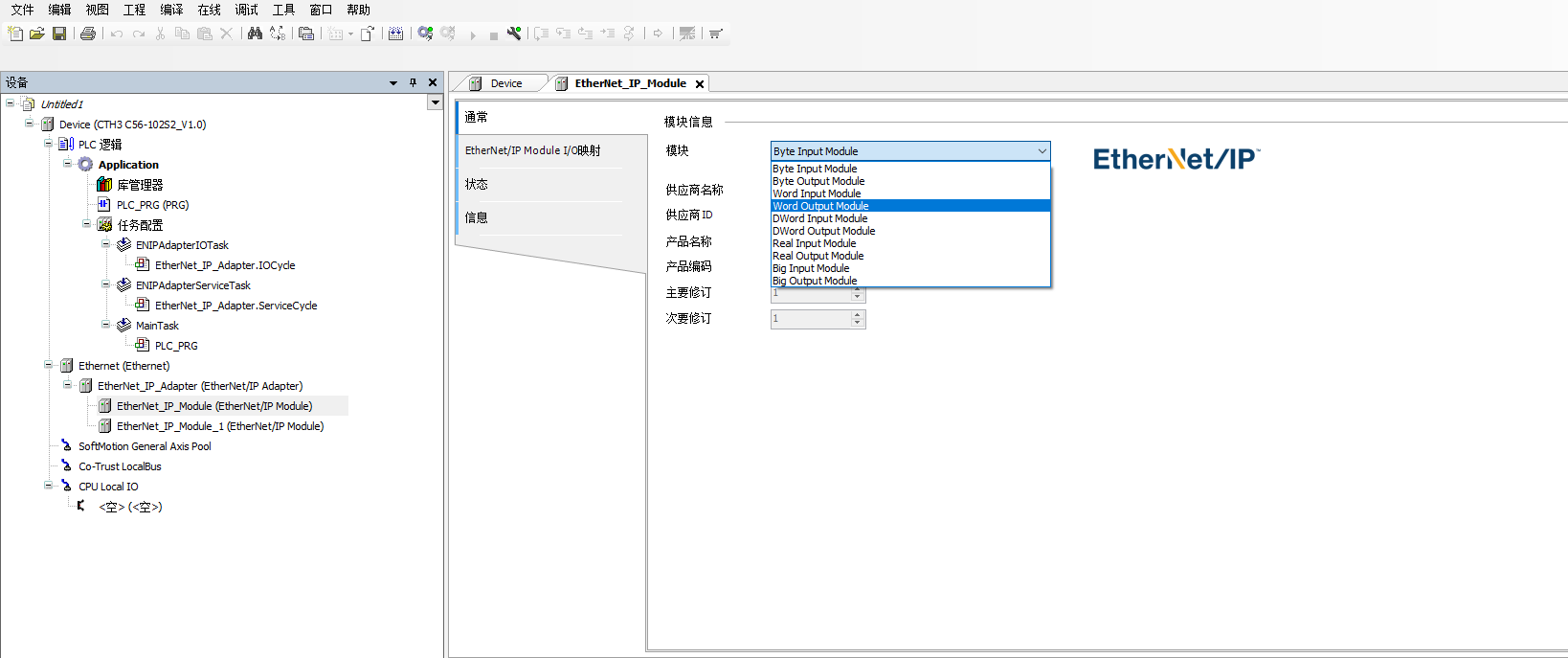Open the 帮助 menu

tap(358, 10)
